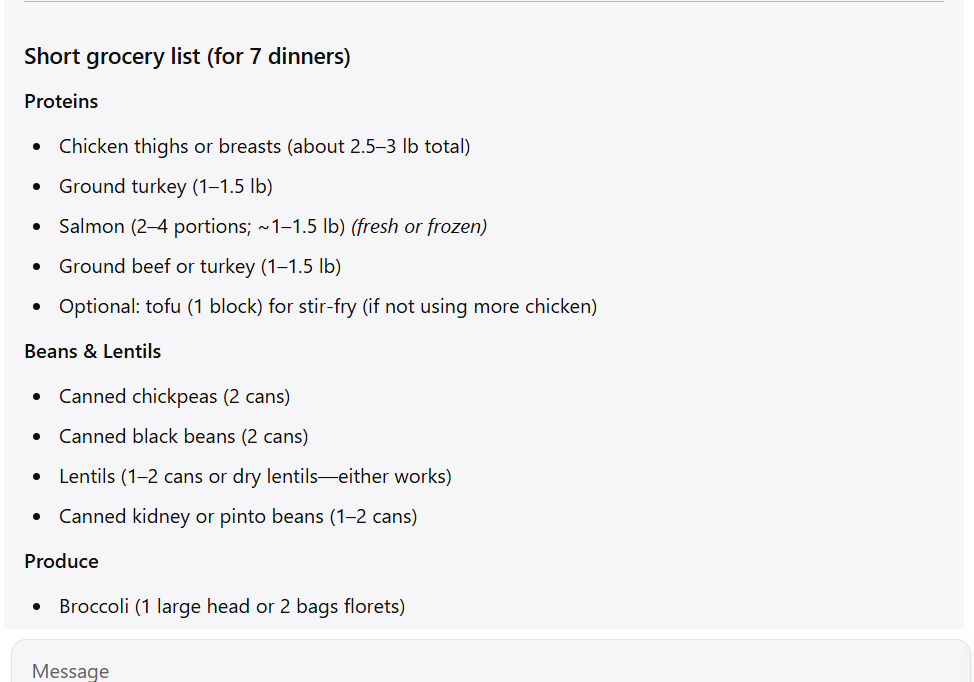
Task: Click the 'Ground beef or turkey' list item
Action: pos(200,266)
